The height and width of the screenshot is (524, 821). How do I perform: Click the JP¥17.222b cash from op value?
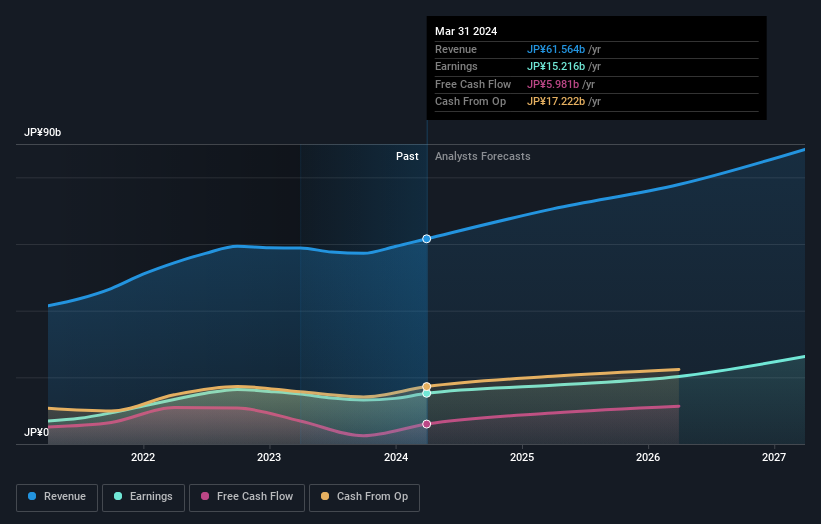556,102
